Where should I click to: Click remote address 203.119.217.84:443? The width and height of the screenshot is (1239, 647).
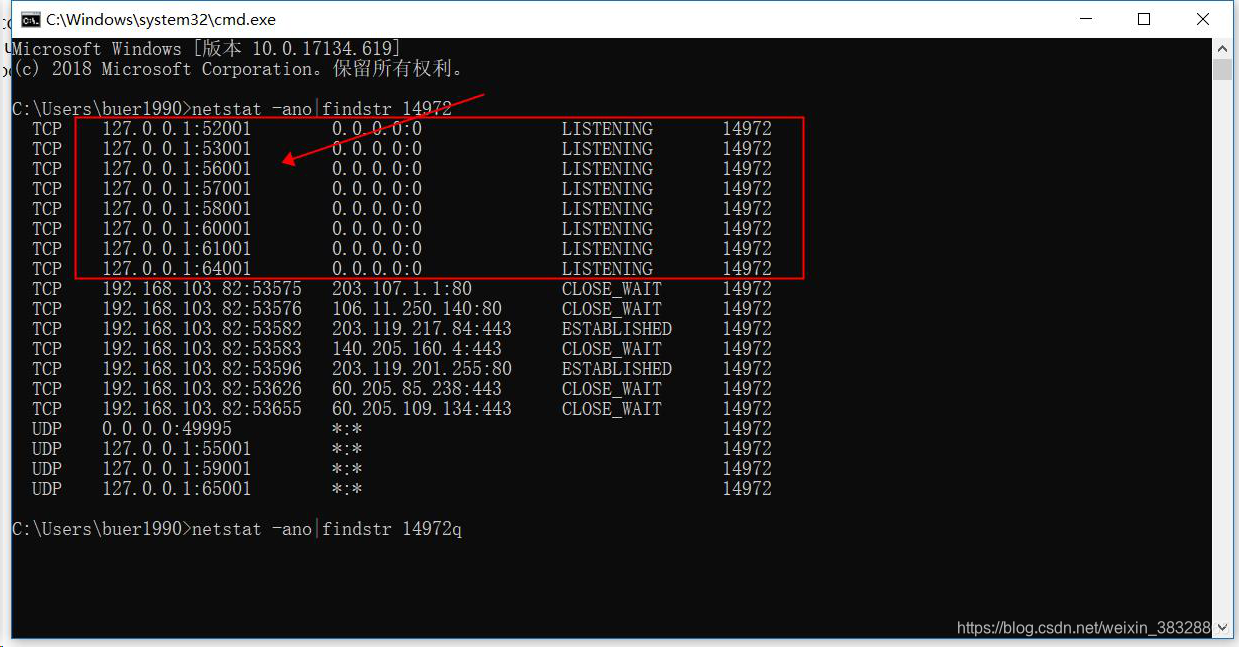point(422,329)
